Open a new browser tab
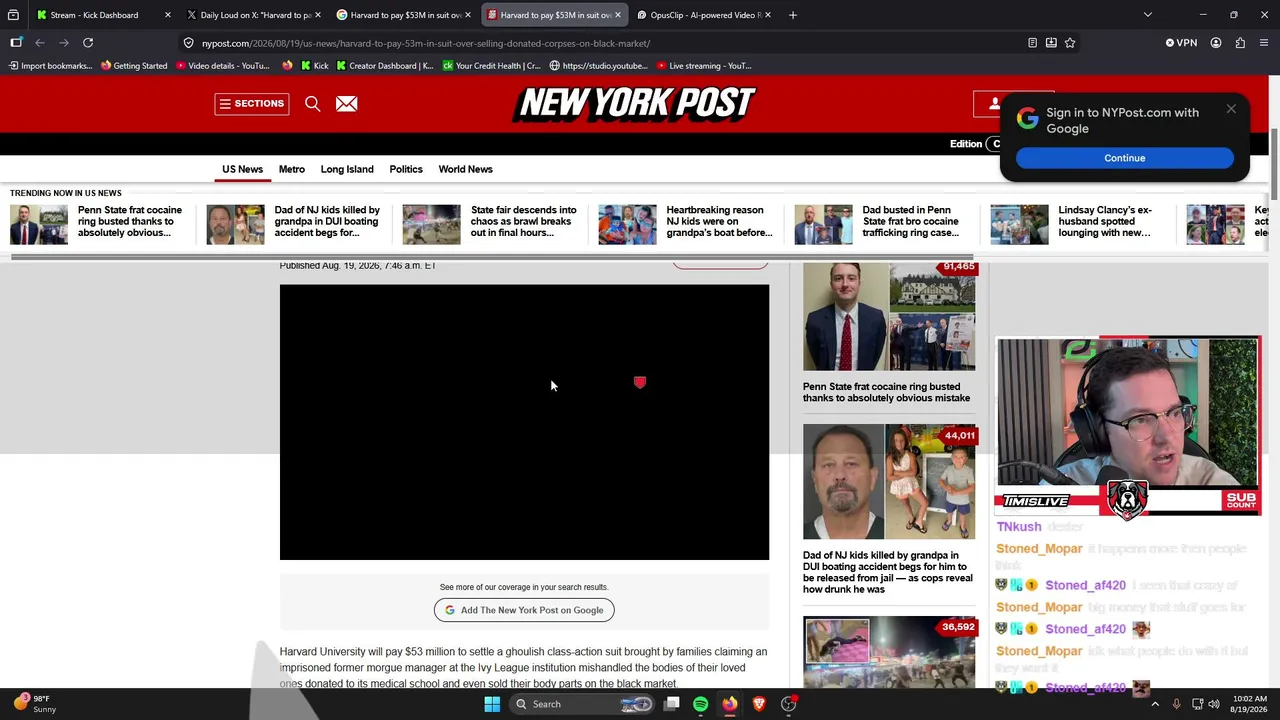Viewport: 1280px width, 720px height. coord(793,15)
